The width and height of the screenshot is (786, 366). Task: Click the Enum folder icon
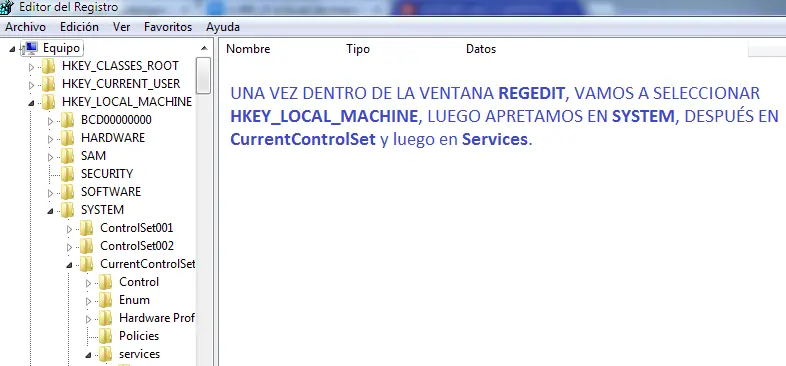click(x=106, y=300)
